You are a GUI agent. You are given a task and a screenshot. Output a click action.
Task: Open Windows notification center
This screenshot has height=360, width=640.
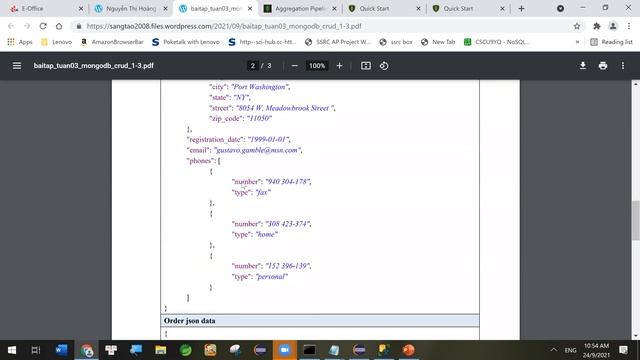[x=623, y=350]
